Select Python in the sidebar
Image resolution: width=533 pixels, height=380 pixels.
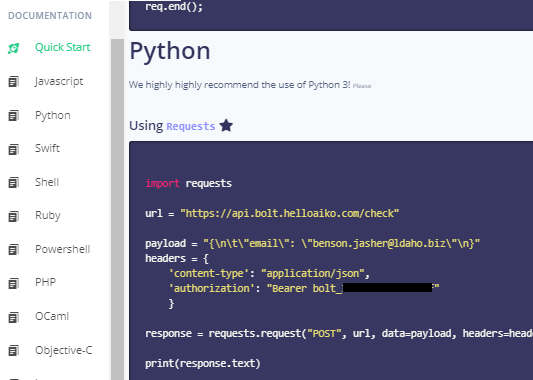(53, 116)
